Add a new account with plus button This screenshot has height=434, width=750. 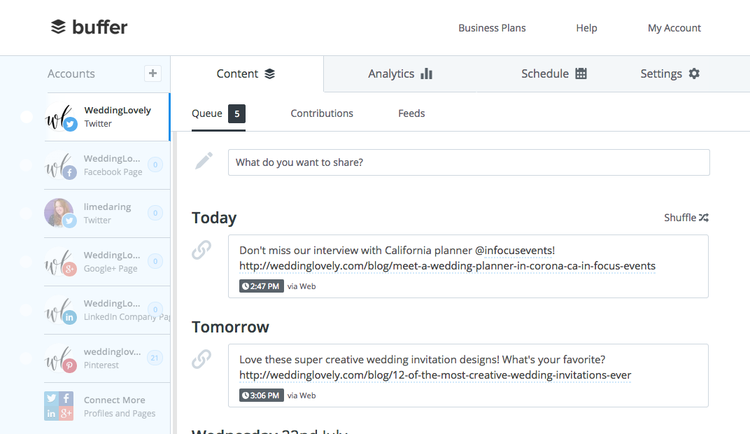pyautogui.click(x=153, y=73)
